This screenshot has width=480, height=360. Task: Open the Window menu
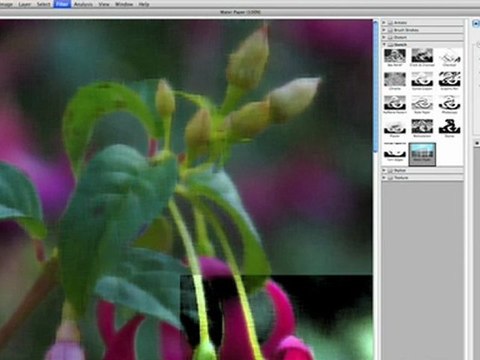(124, 4)
